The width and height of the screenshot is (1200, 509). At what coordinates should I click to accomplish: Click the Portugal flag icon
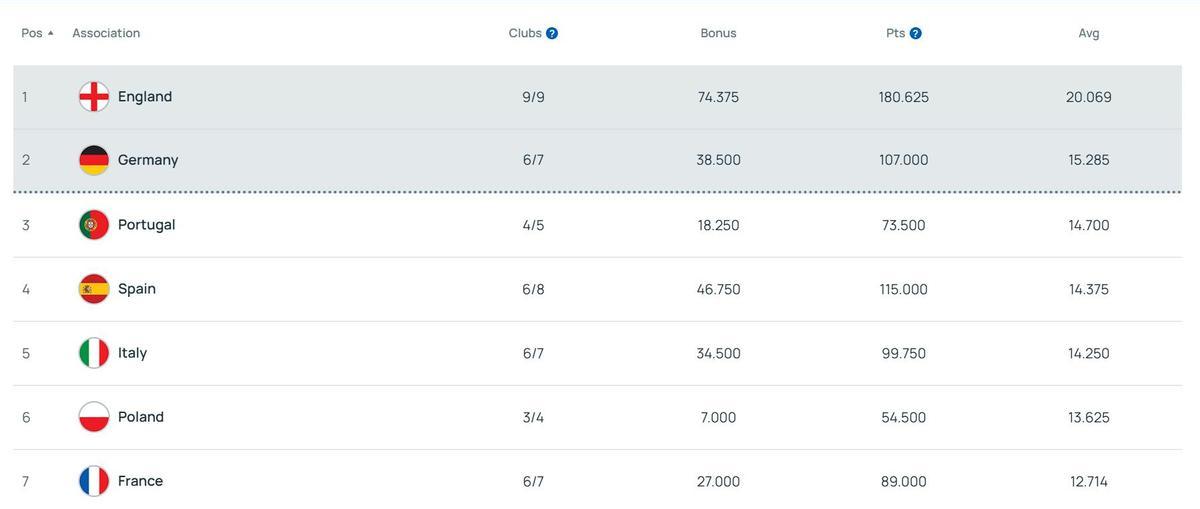point(94,225)
